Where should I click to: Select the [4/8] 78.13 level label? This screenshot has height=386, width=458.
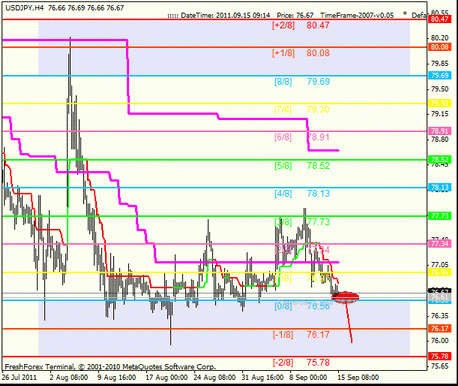pos(302,194)
